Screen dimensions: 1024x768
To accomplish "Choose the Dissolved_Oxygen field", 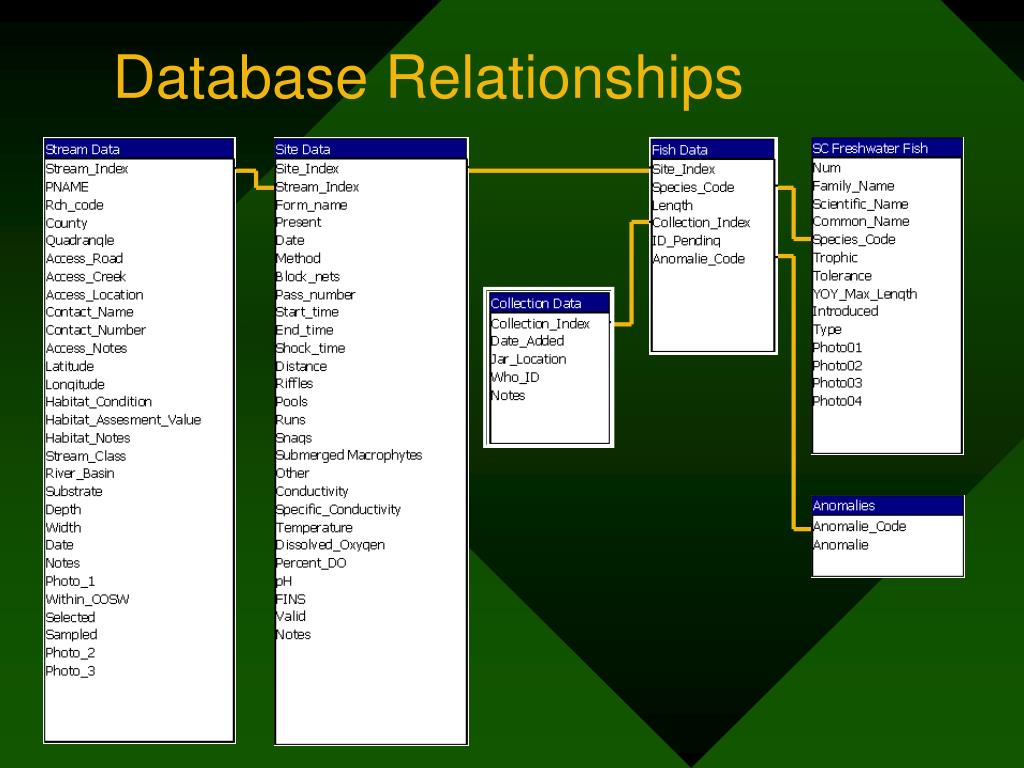I will click(x=330, y=545).
